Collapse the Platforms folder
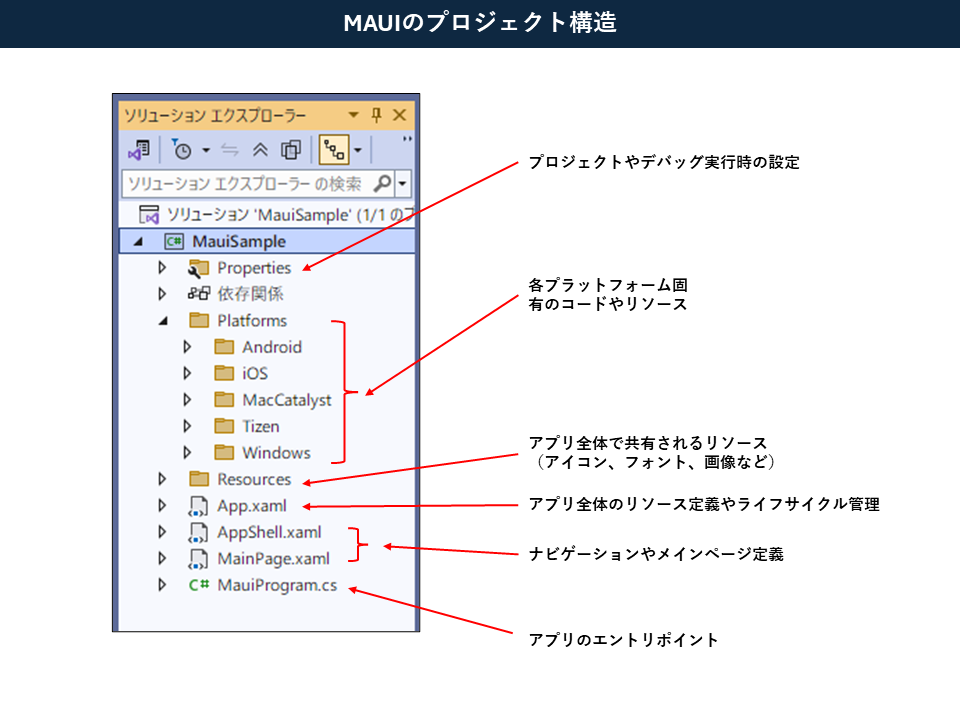The height and width of the screenshot is (720, 960). tap(163, 321)
